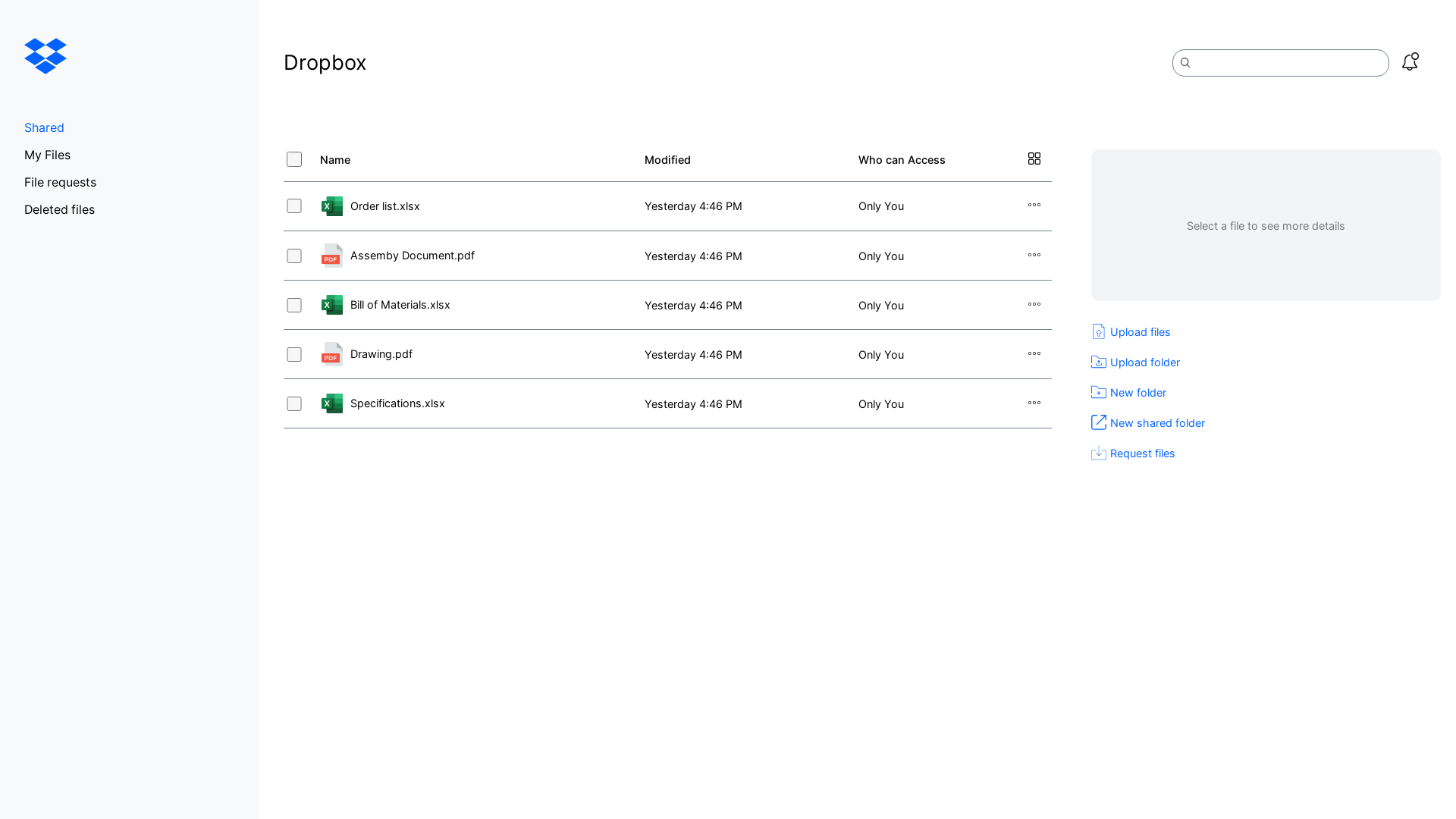Check the box for Specifications.xlsx
This screenshot has width=1456, height=819.
(294, 404)
